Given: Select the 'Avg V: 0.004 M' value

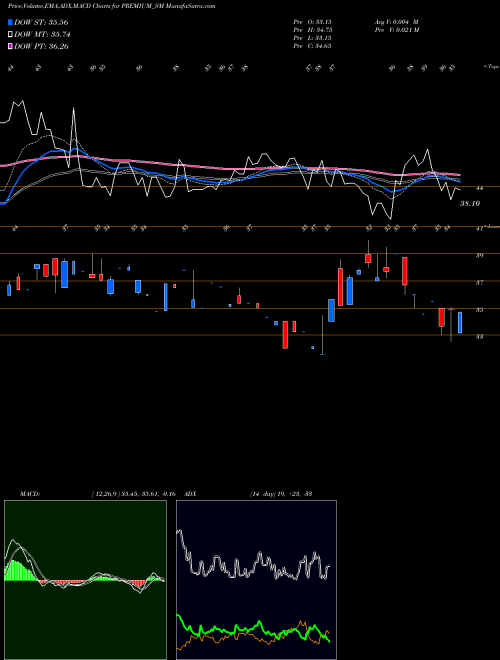Looking at the screenshot, I should [396, 22].
